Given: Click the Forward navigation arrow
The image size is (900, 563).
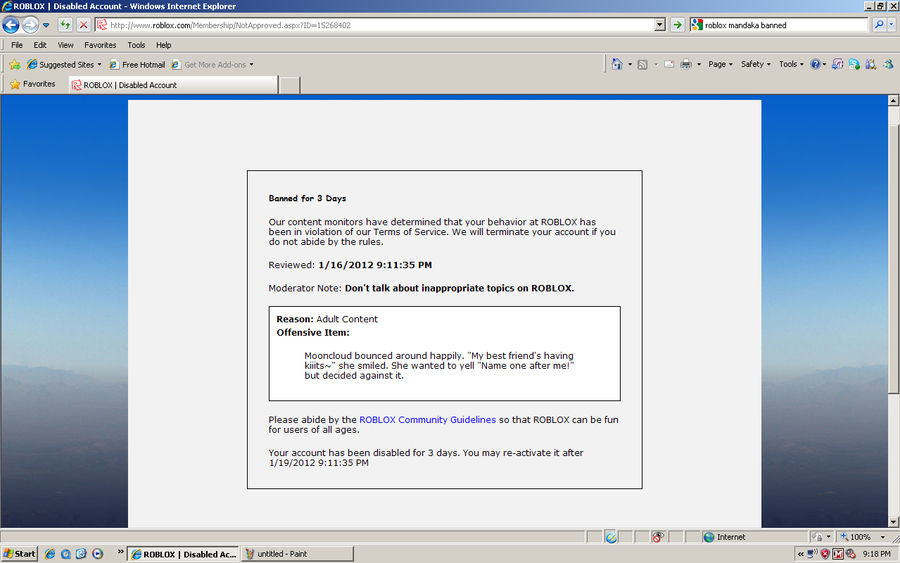Looking at the screenshot, I should (30, 25).
